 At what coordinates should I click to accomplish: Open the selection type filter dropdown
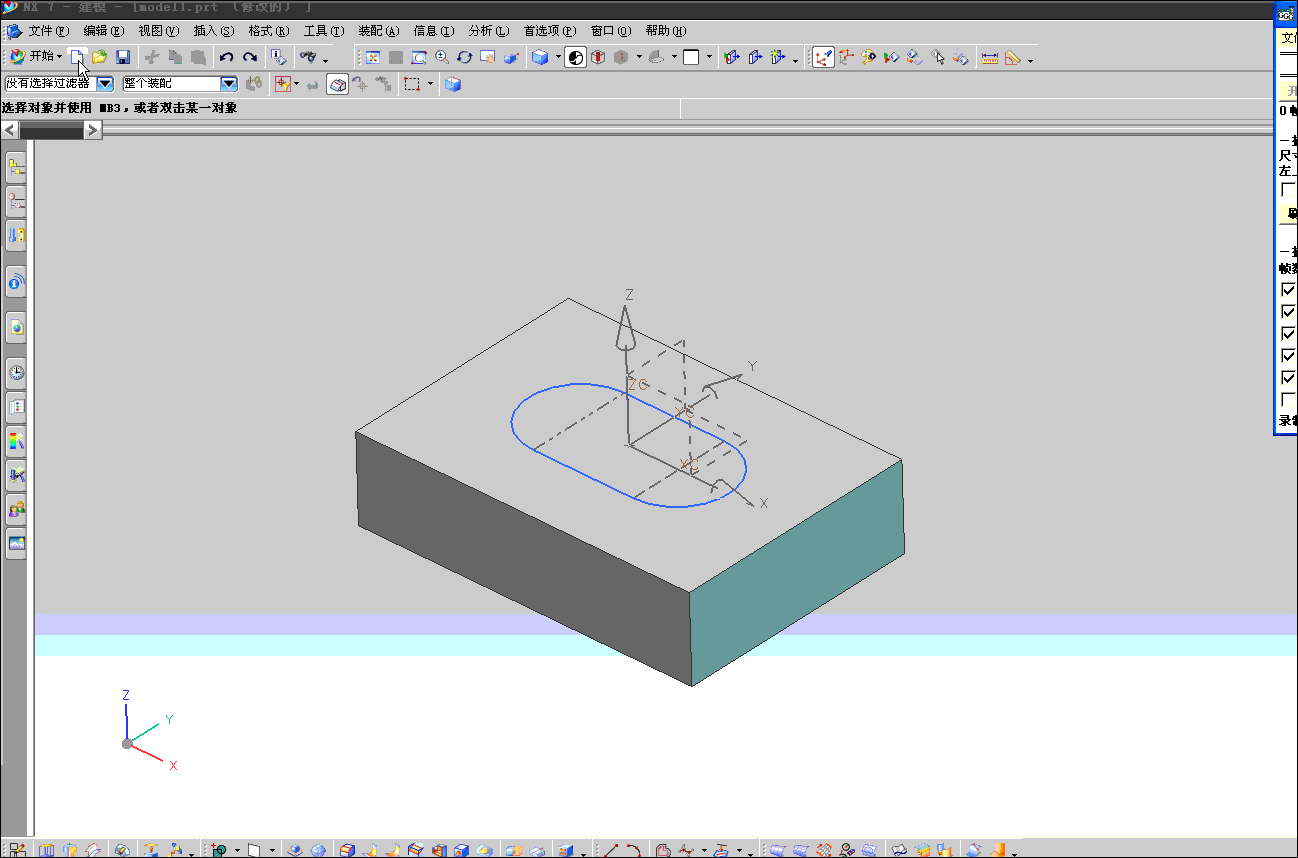click(105, 84)
